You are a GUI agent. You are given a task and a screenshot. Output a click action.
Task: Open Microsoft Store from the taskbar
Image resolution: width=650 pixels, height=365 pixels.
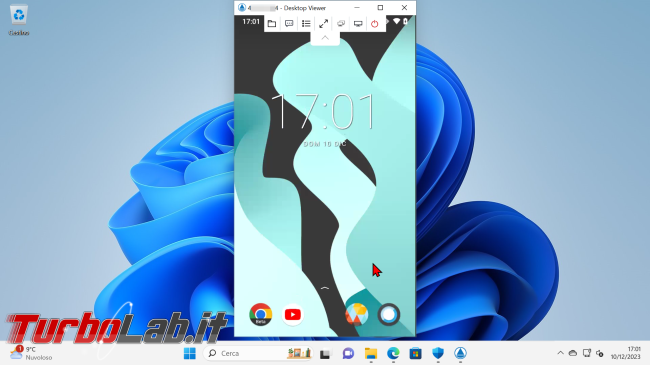click(415, 353)
